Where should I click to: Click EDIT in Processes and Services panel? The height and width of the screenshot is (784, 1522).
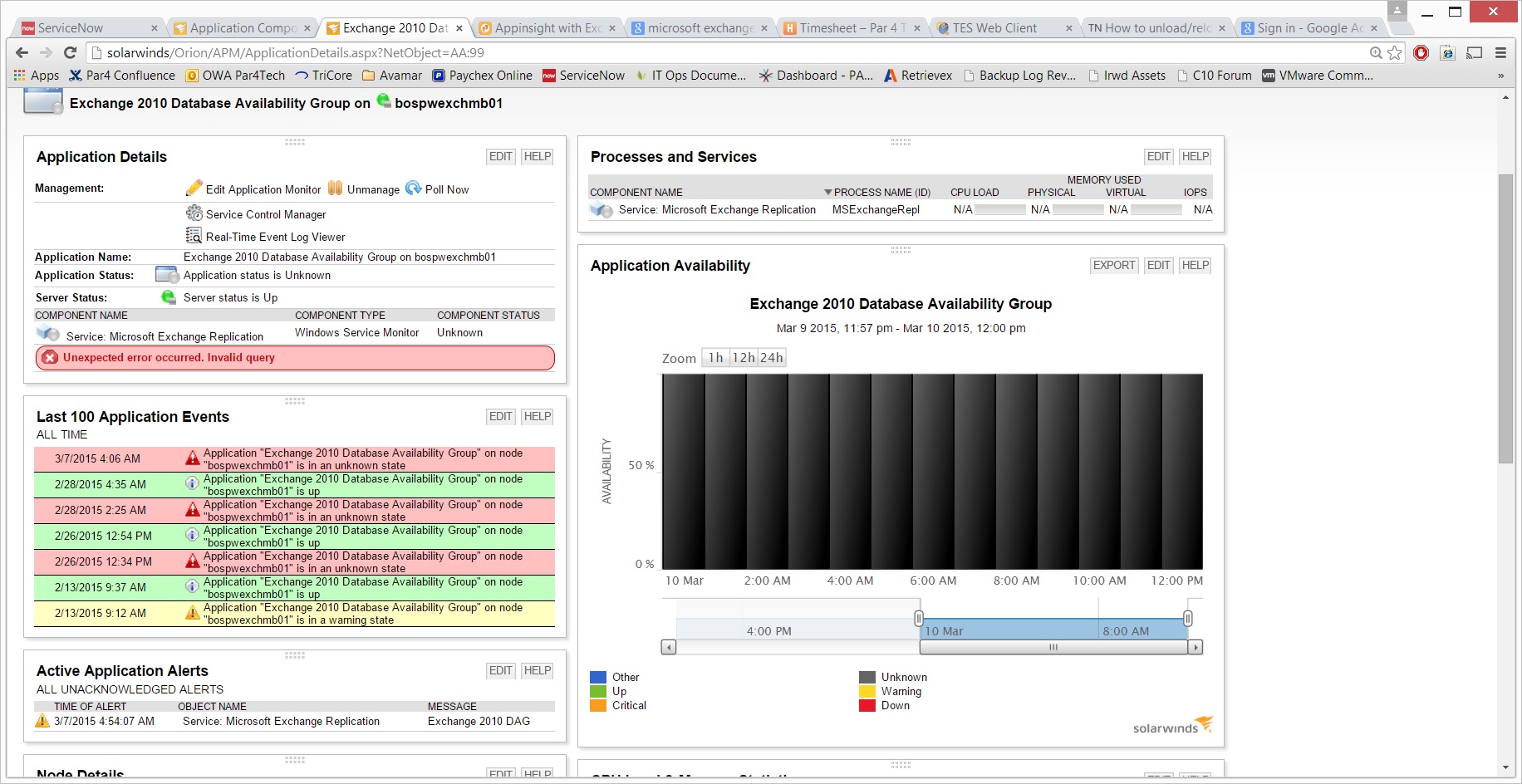point(1159,157)
